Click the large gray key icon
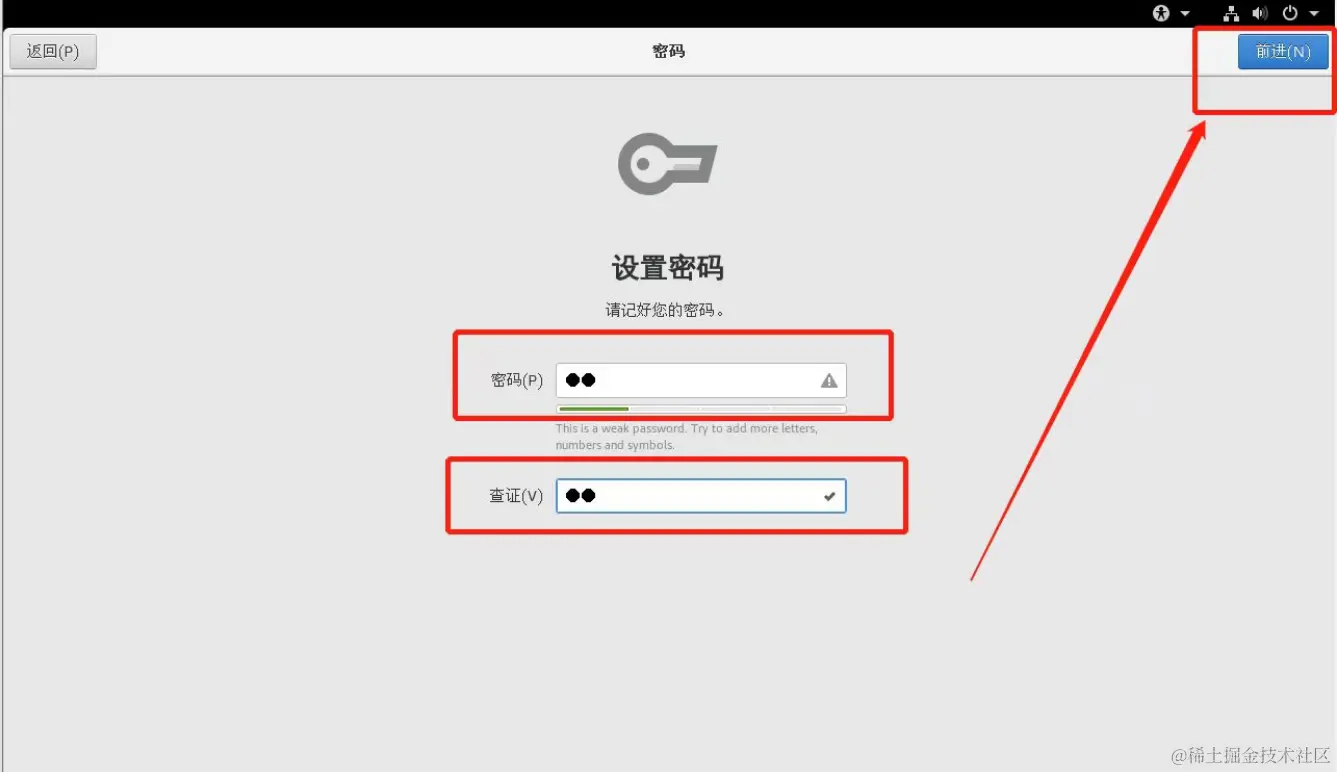 pos(667,163)
